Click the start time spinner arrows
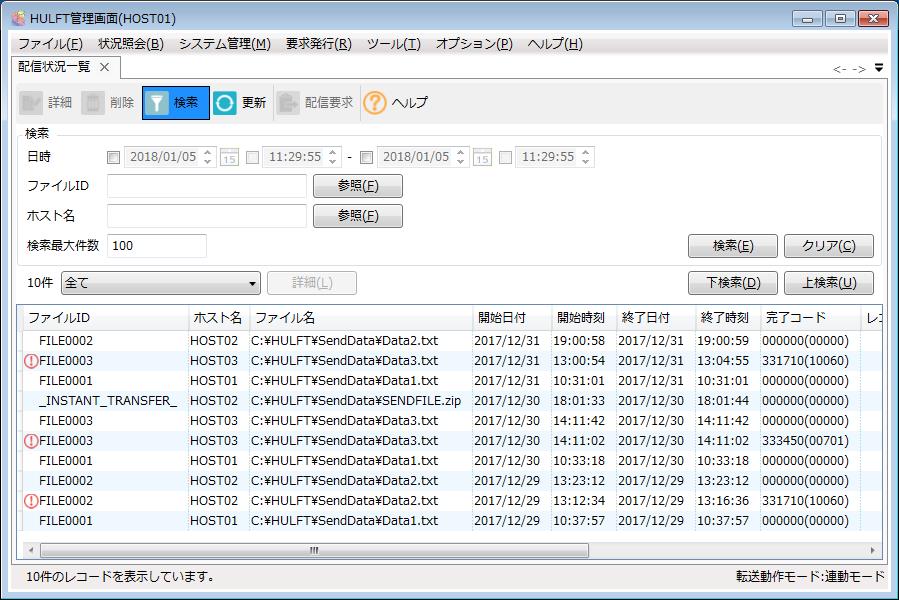 (333, 157)
